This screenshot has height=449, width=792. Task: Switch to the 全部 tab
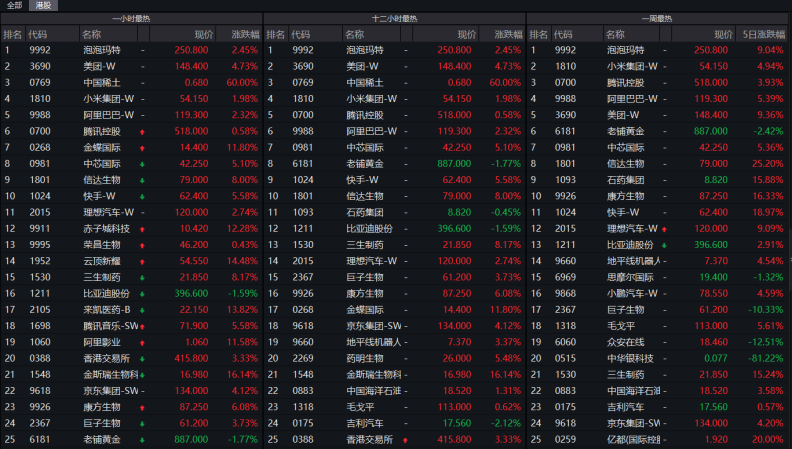(x=14, y=5)
